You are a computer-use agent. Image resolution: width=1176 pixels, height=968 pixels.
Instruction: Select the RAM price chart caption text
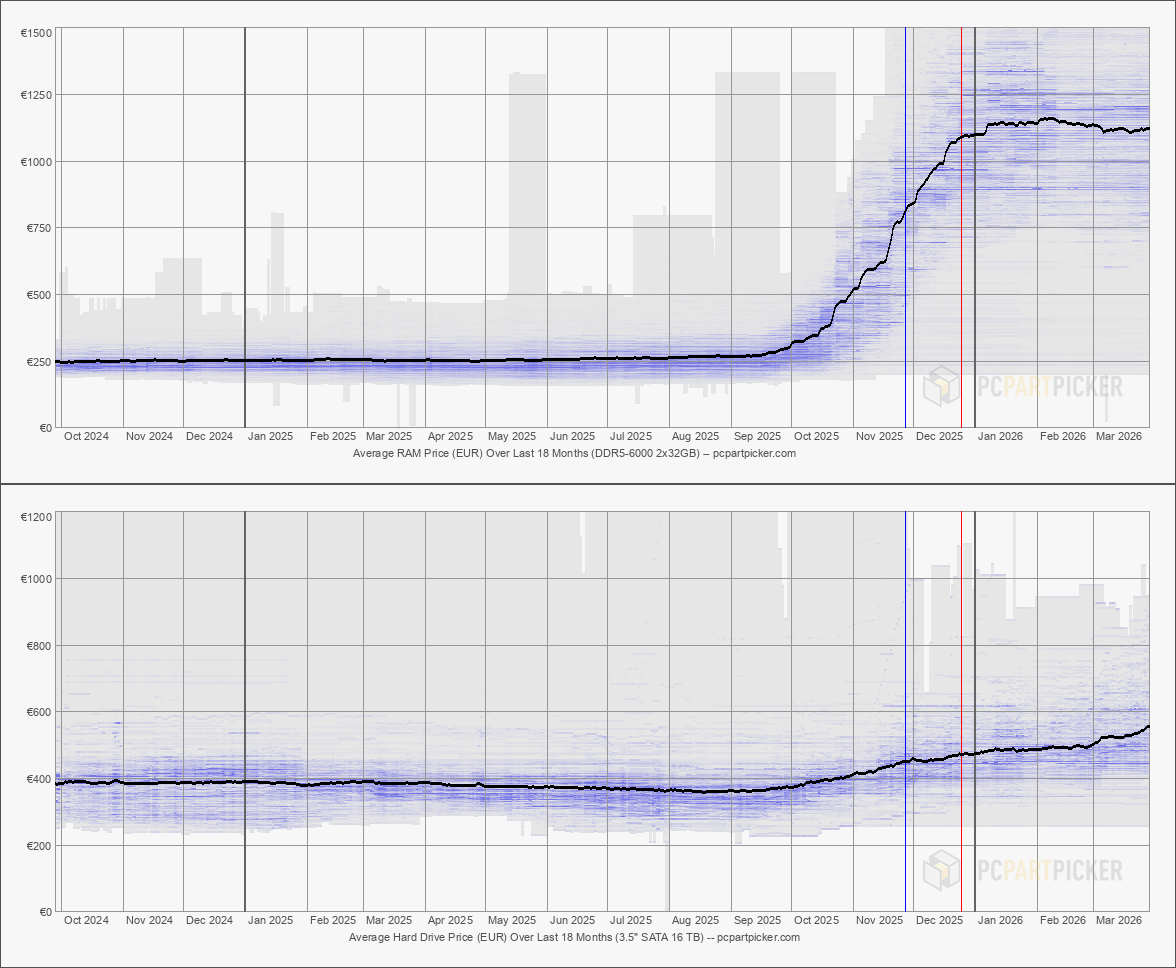tap(574, 453)
